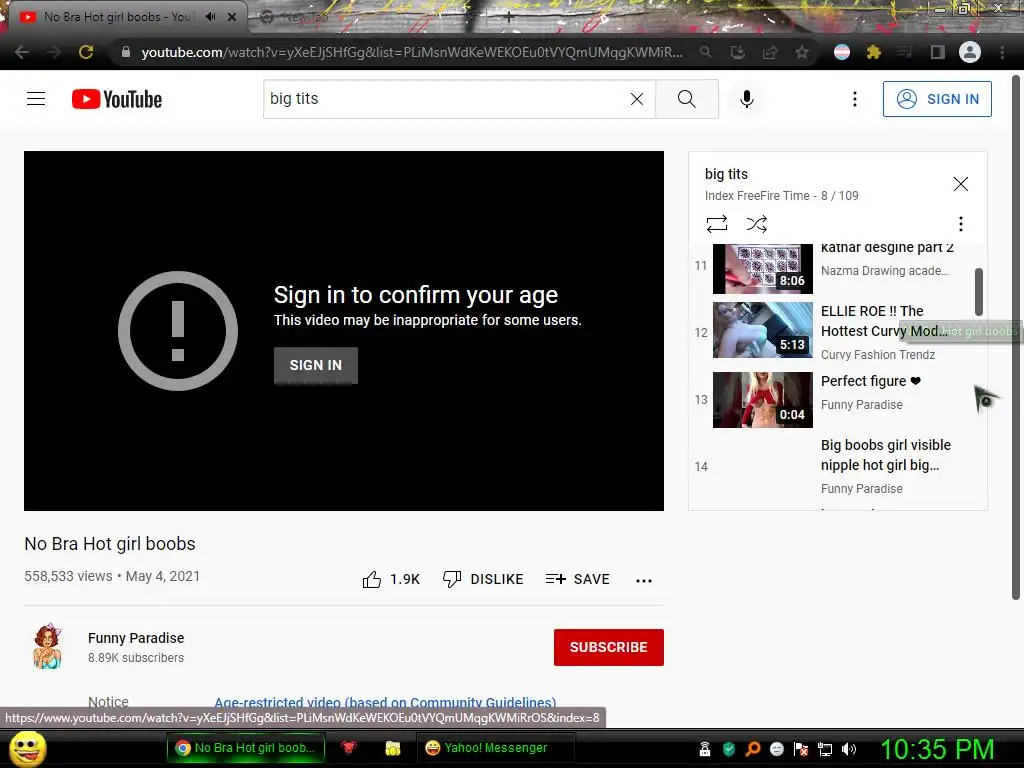Click the playlist panel scrollbar thumb
This screenshot has width=1024, height=768.
point(978,291)
